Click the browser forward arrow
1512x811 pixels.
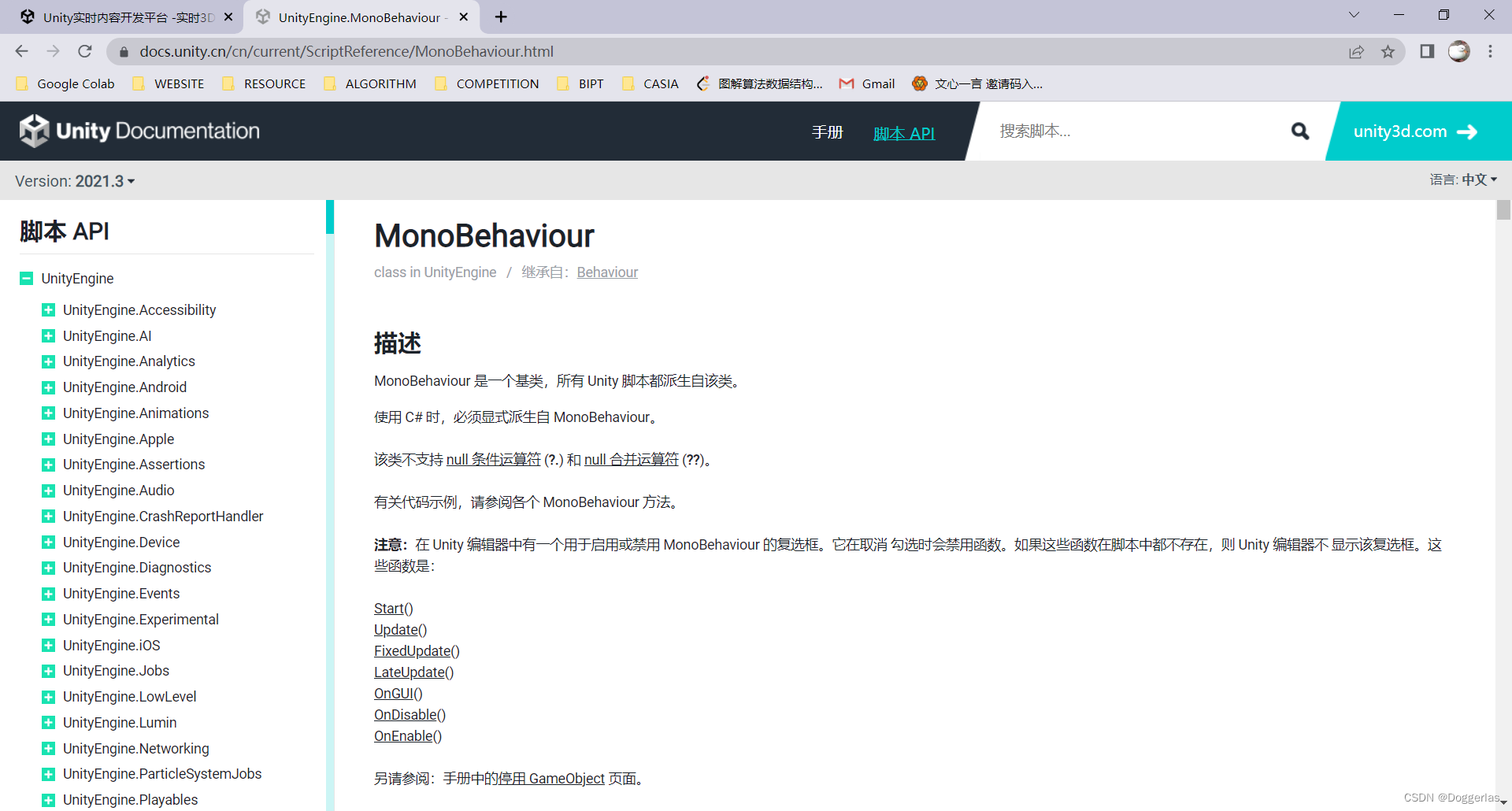(x=53, y=51)
